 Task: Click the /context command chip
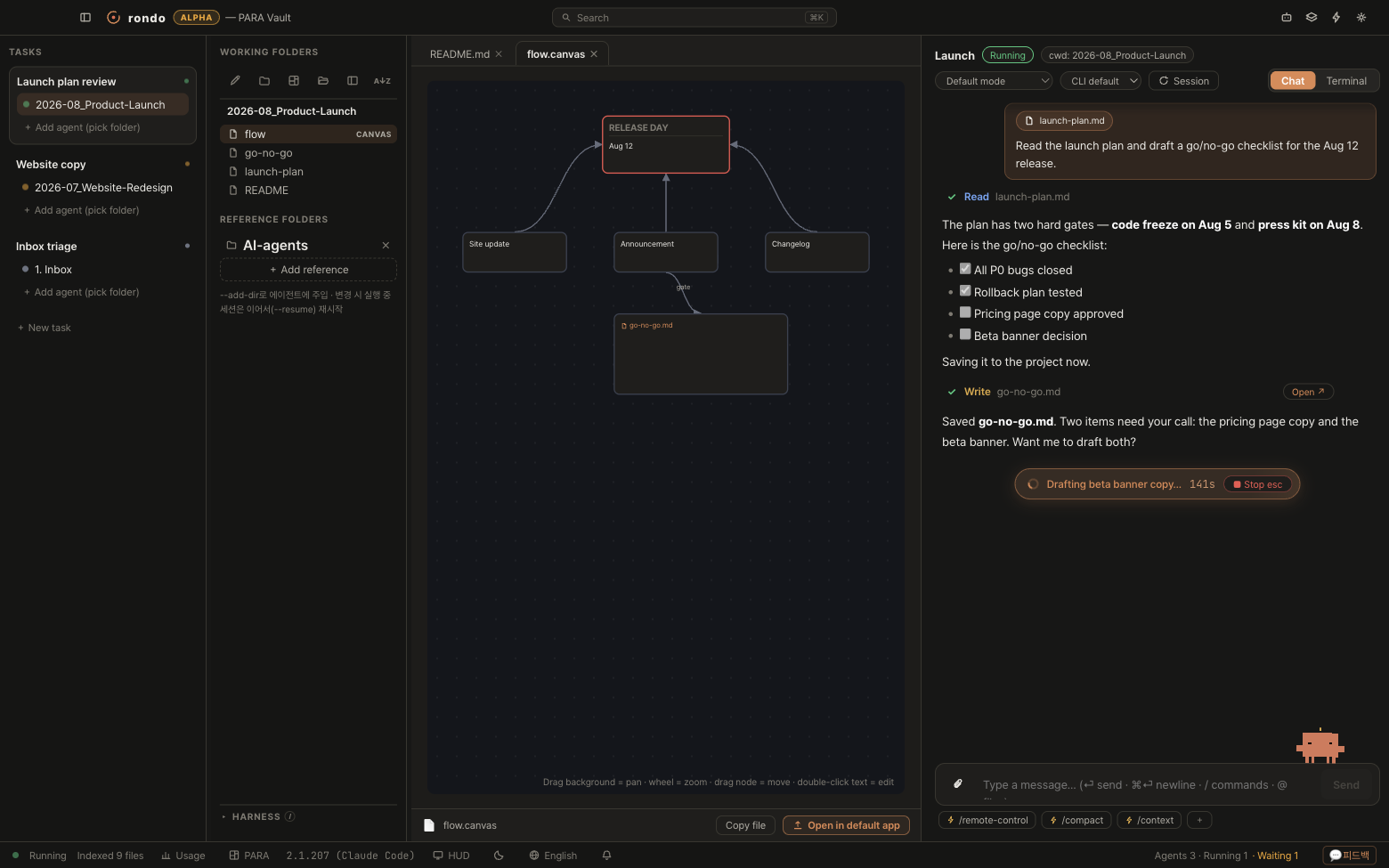(1149, 820)
